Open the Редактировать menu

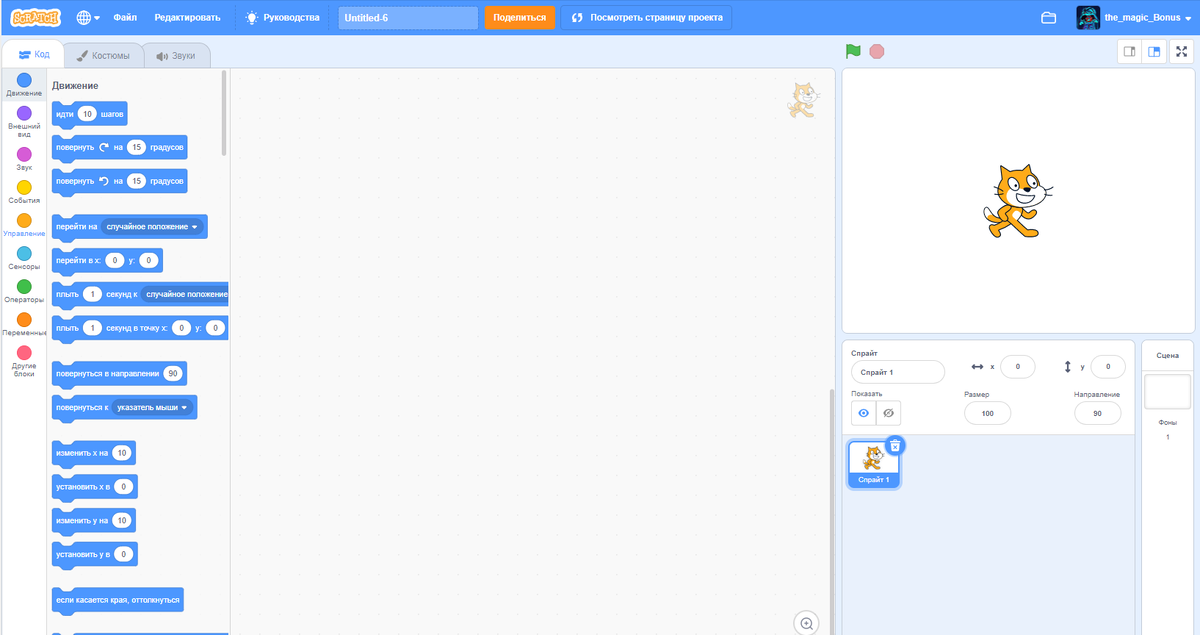click(x=187, y=18)
